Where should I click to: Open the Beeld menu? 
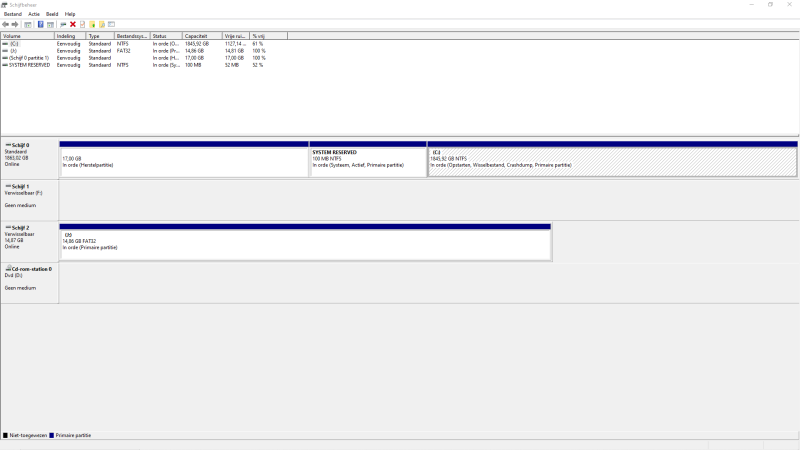pos(52,14)
